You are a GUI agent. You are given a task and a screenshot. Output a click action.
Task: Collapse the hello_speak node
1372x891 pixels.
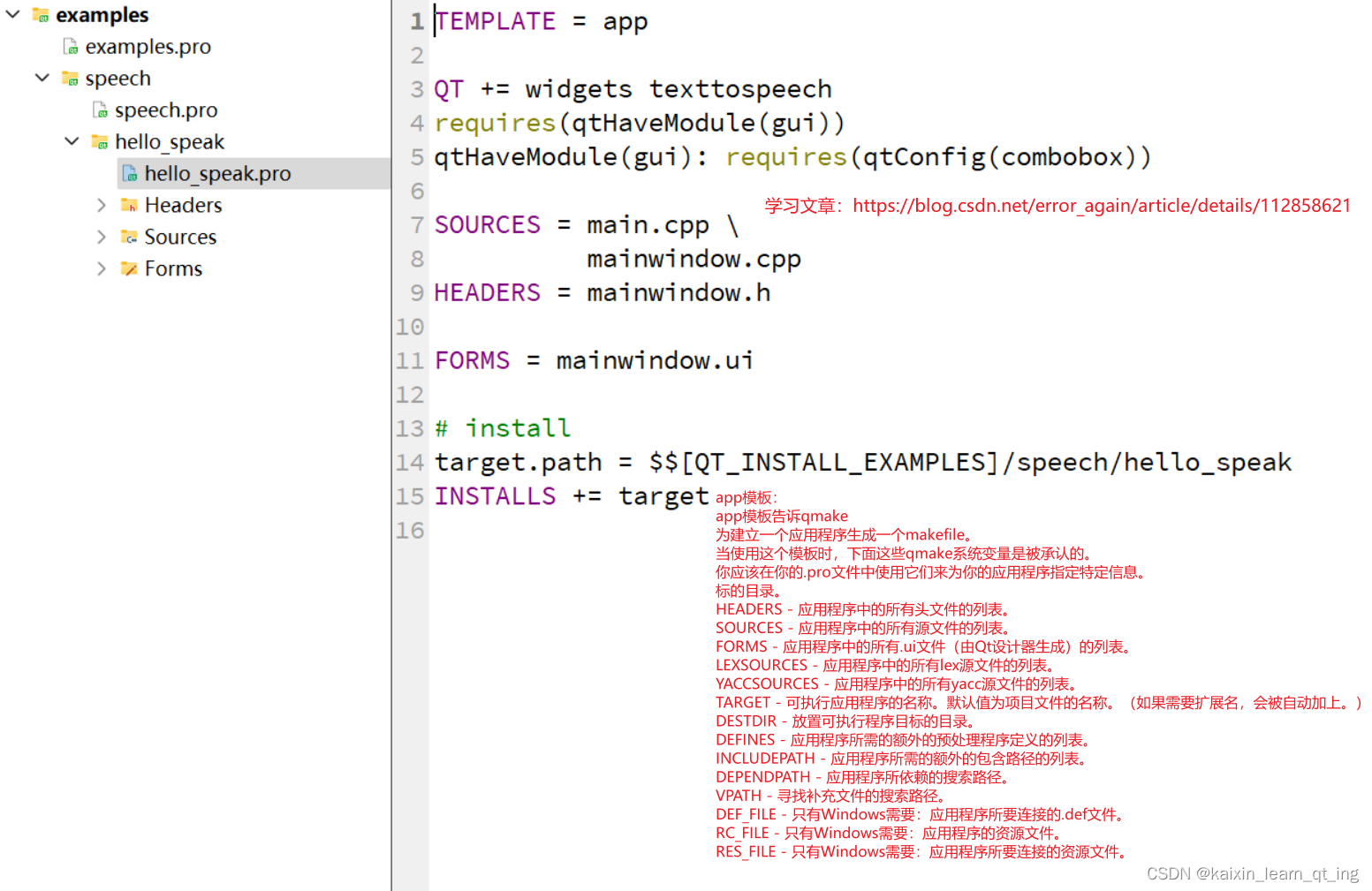(72, 141)
